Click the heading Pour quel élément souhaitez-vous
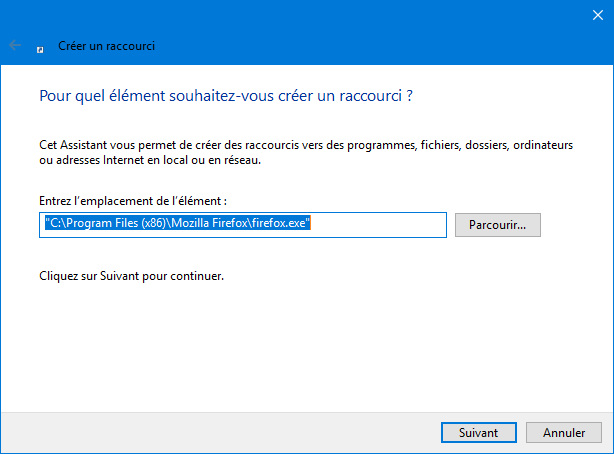 coord(226,96)
